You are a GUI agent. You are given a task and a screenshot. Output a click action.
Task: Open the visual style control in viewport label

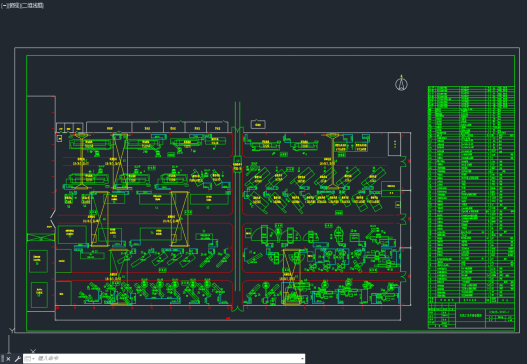point(33,6)
